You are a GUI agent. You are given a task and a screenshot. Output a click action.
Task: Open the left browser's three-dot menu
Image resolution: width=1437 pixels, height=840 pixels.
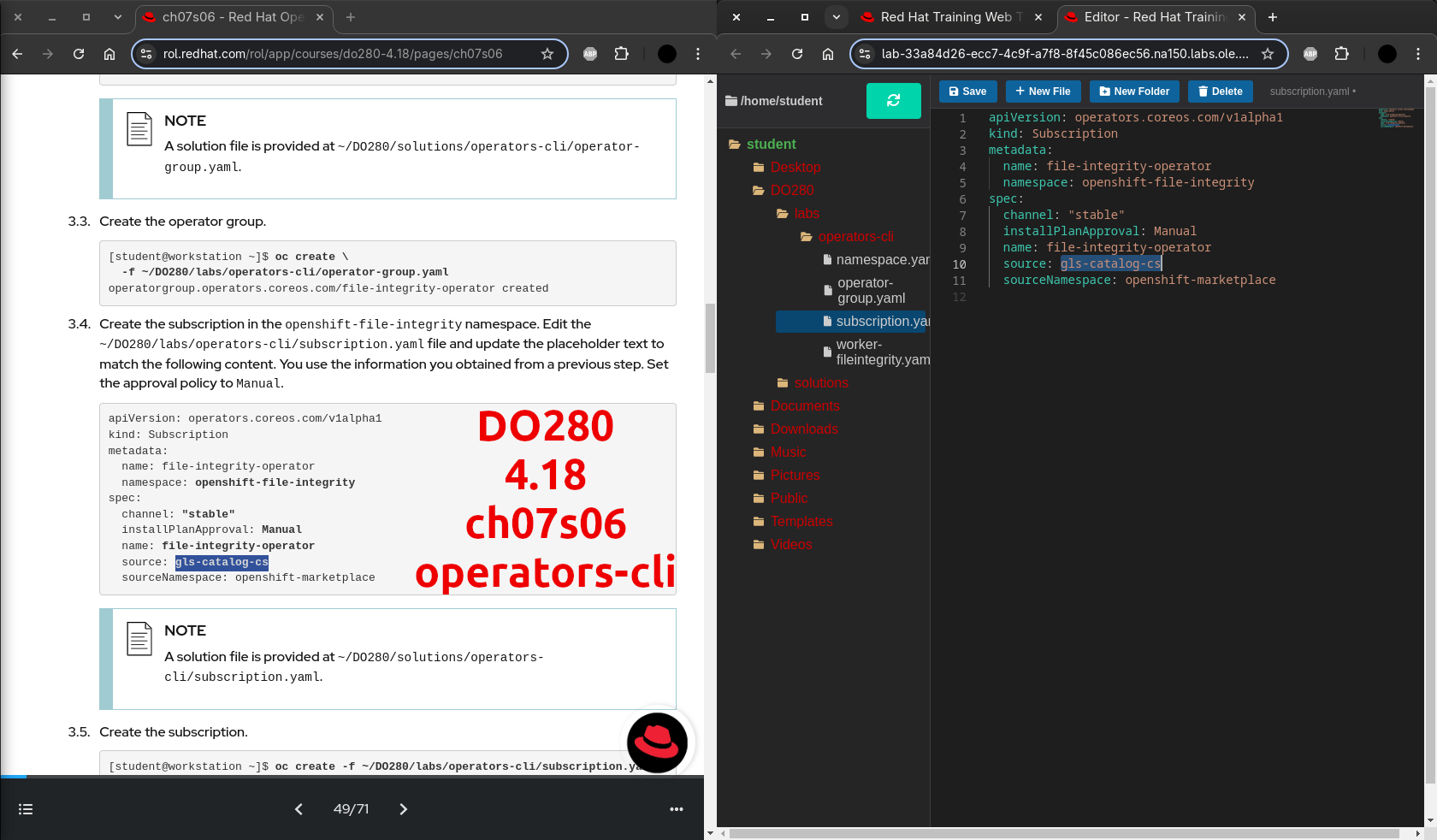[698, 54]
